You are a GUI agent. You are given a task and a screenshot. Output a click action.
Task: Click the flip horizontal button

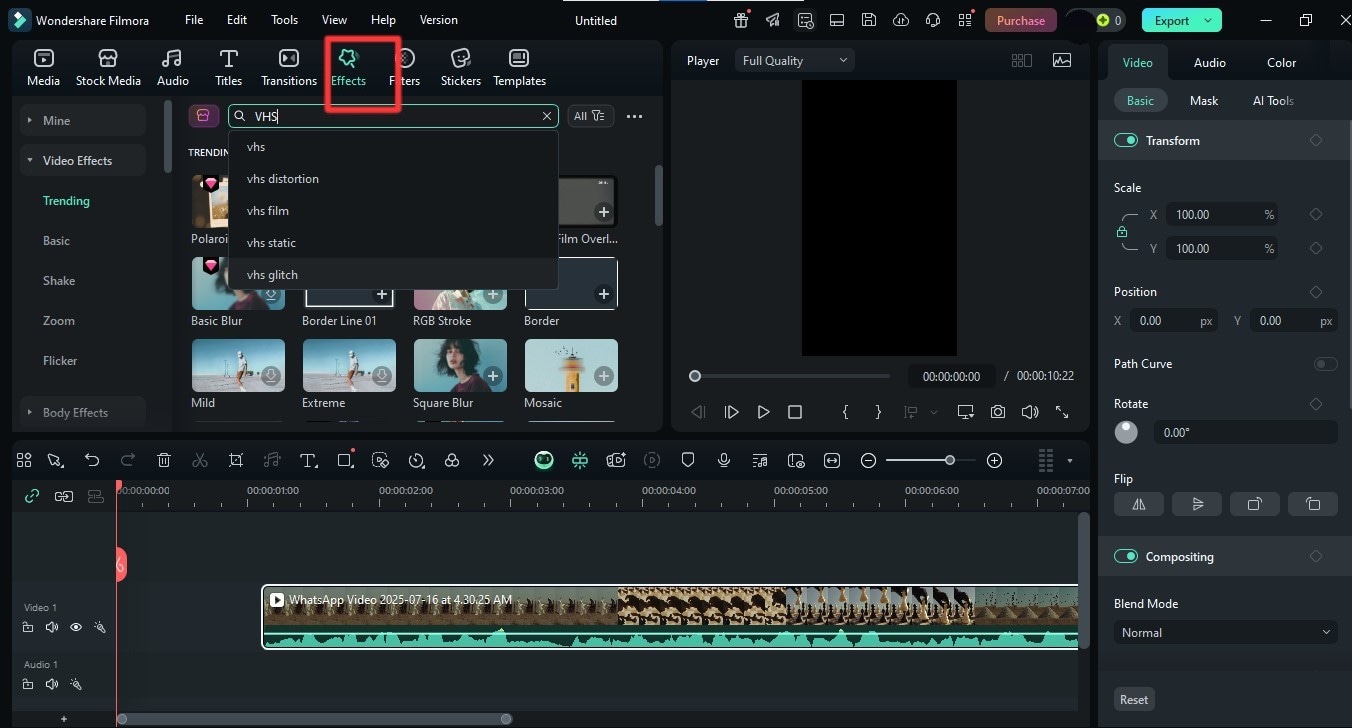1139,504
